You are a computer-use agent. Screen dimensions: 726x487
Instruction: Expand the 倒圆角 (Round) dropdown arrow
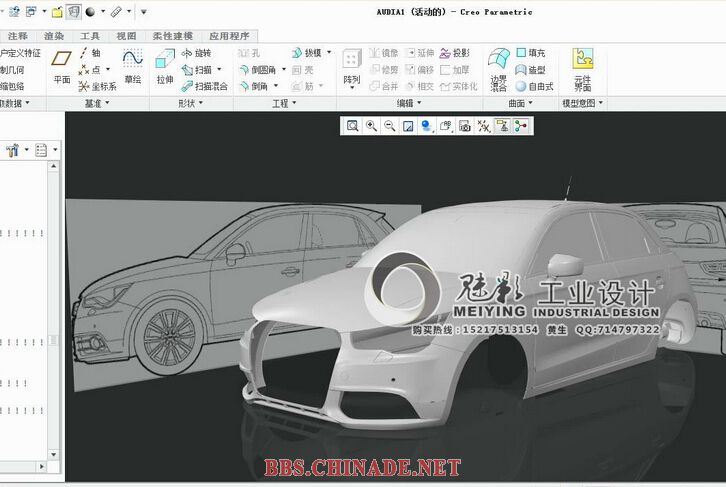[x=284, y=70]
